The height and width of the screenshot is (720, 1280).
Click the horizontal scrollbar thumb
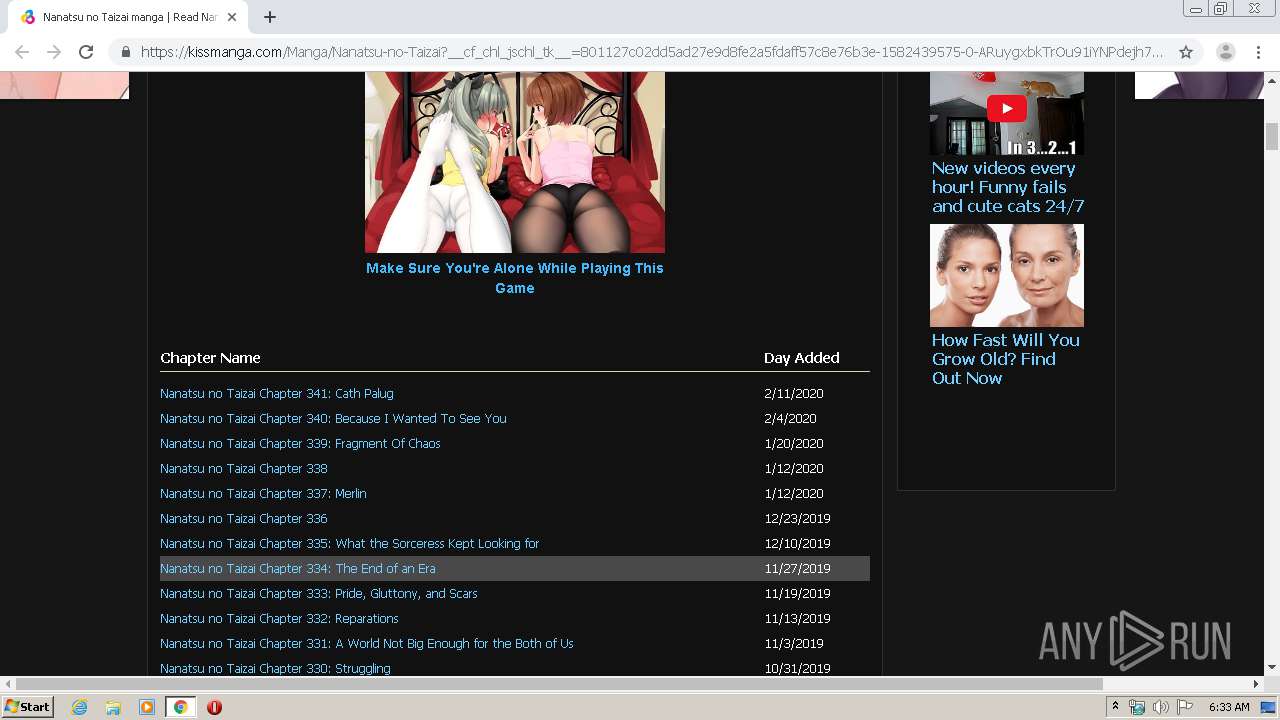click(560, 684)
